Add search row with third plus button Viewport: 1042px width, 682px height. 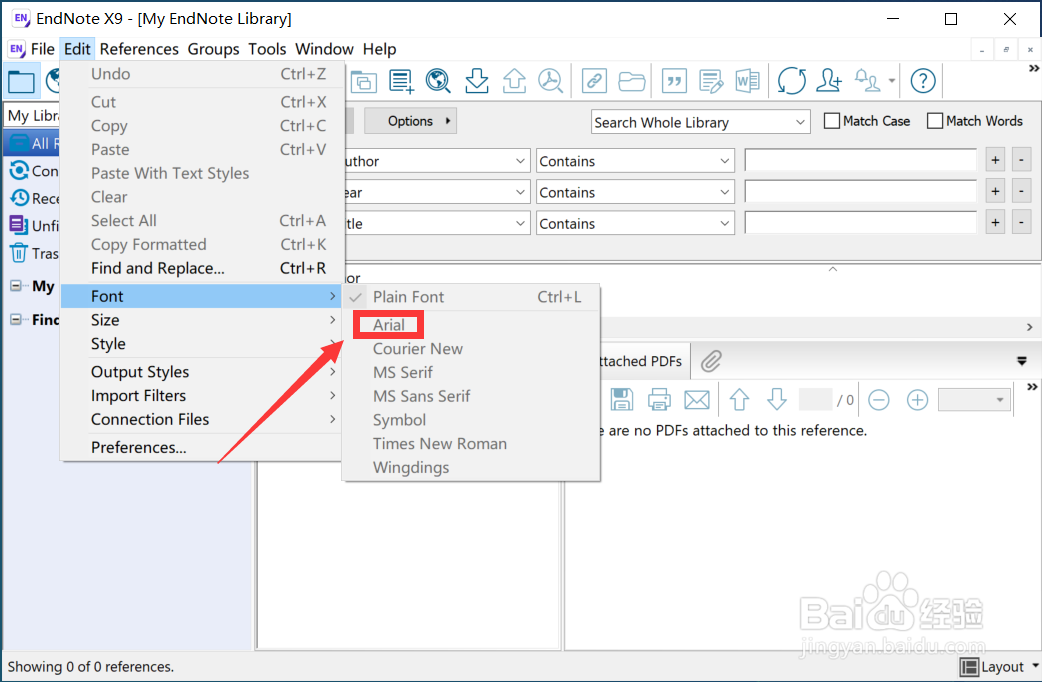(x=995, y=222)
